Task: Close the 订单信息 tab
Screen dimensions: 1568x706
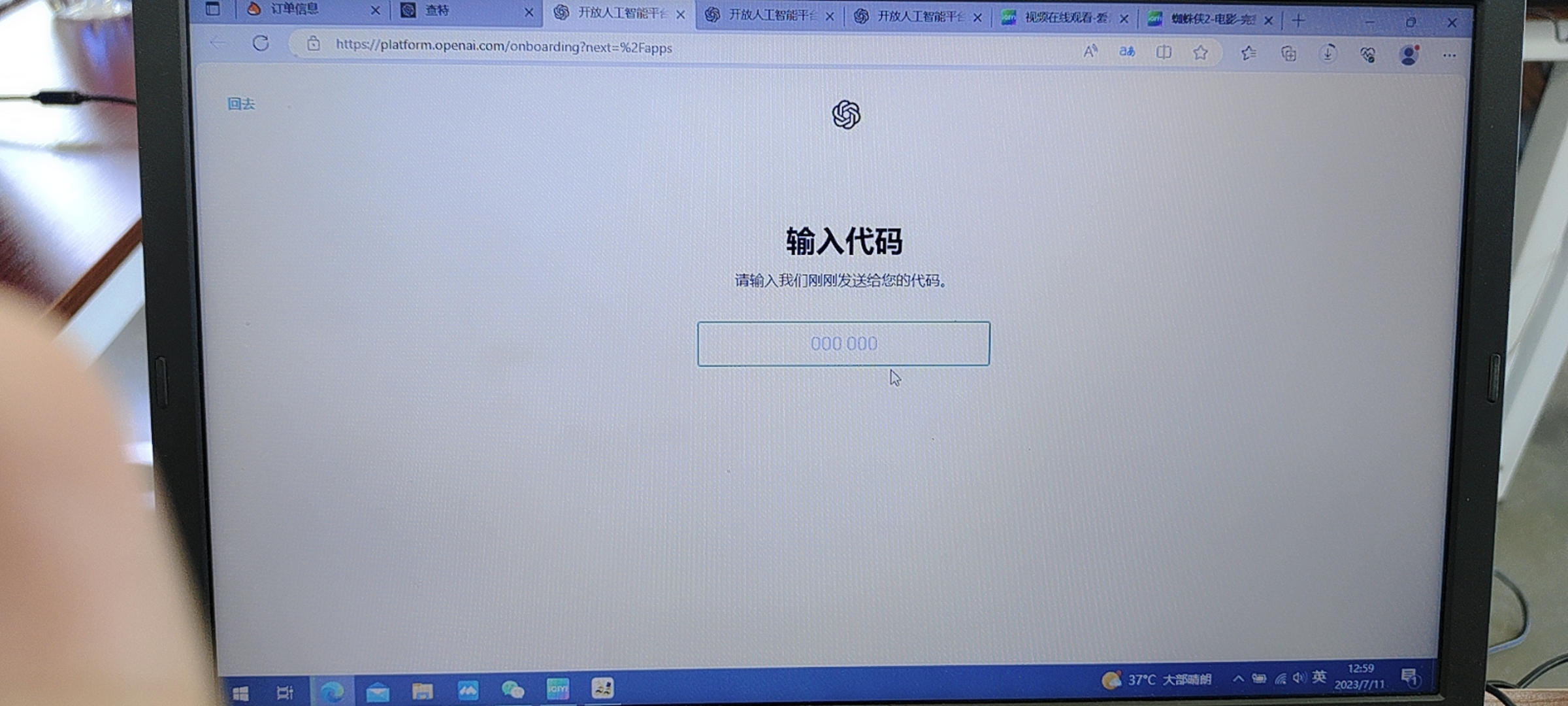Action: coord(375,10)
